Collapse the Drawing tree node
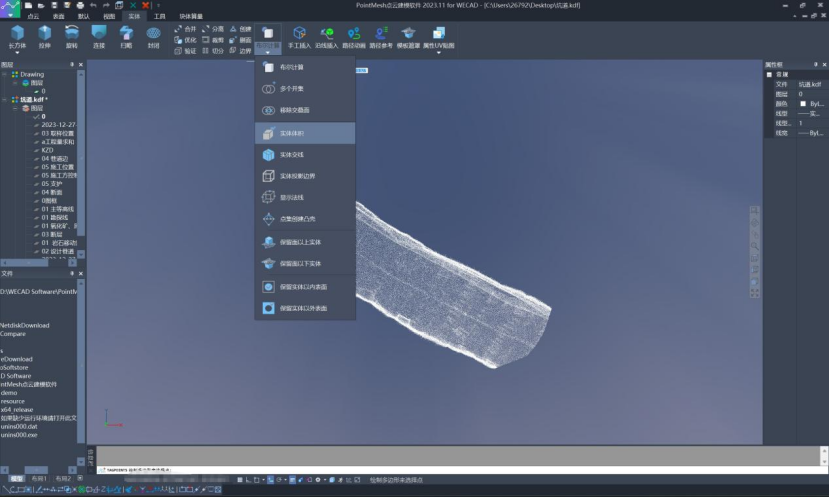The height and width of the screenshot is (497, 830). point(5,74)
